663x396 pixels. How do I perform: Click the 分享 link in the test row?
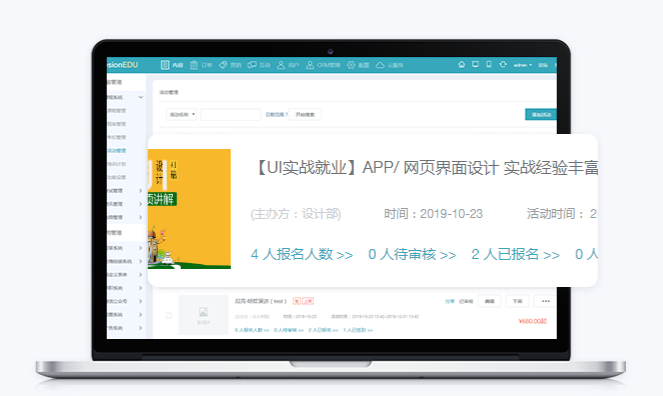449,301
